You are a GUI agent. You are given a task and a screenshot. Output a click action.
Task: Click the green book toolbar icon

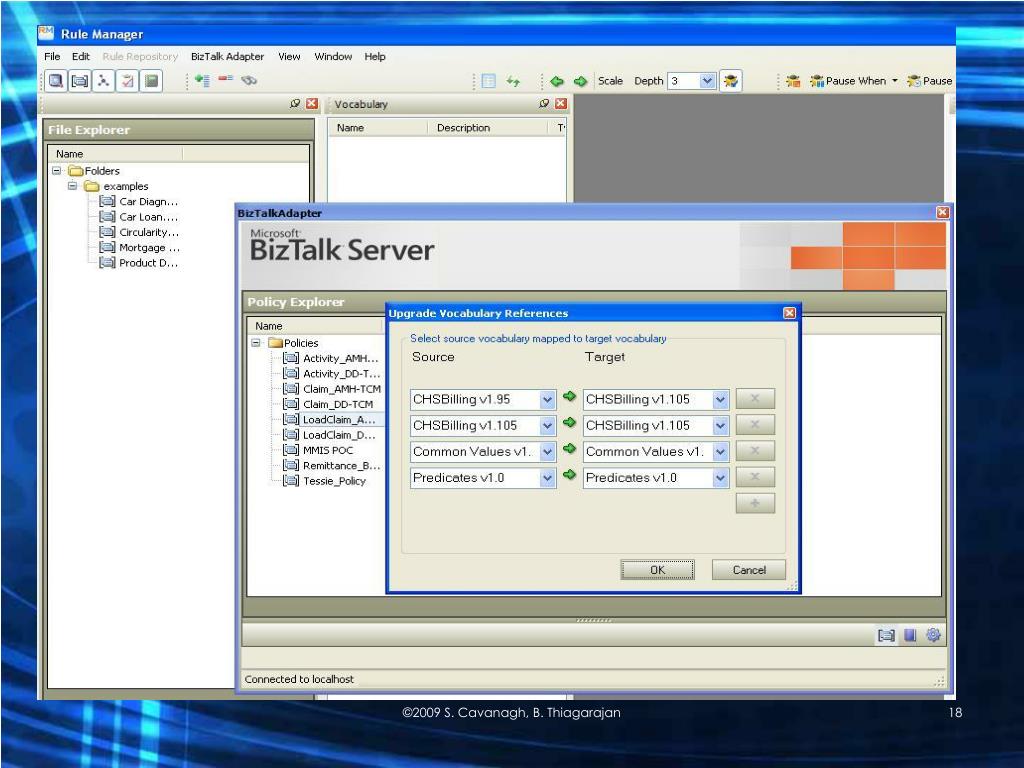coord(152,81)
